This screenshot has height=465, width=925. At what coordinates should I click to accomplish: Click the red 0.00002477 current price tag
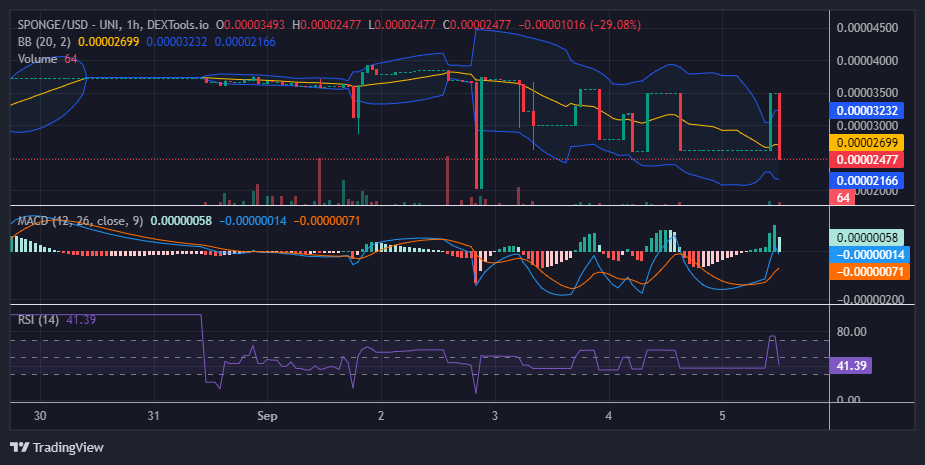867,159
